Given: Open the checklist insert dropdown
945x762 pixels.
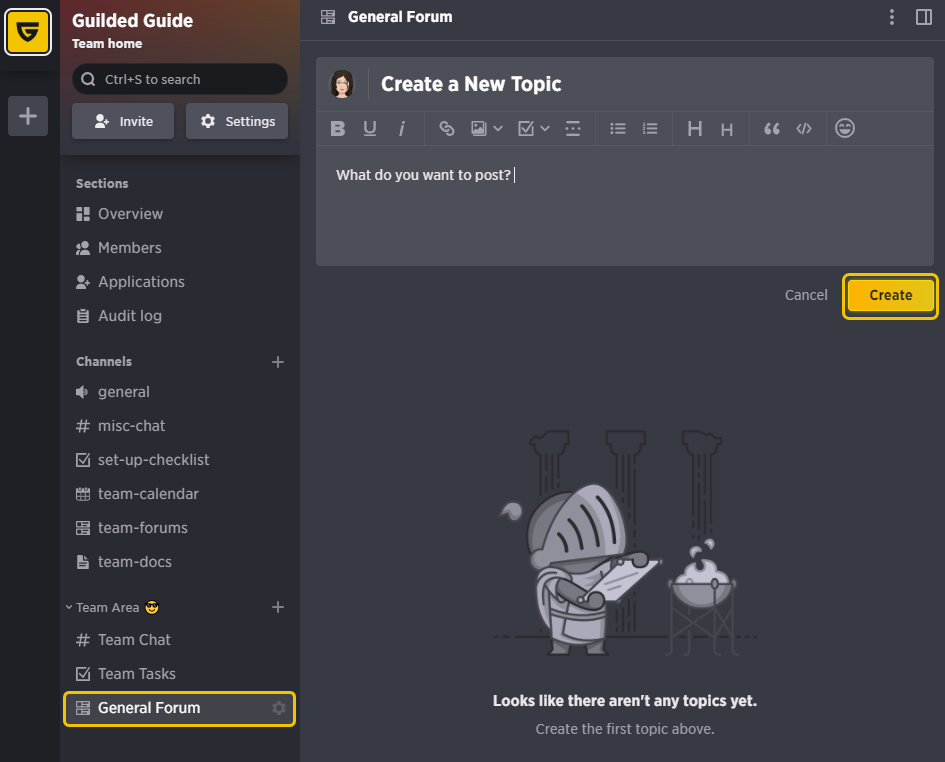Looking at the screenshot, I should (534, 129).
